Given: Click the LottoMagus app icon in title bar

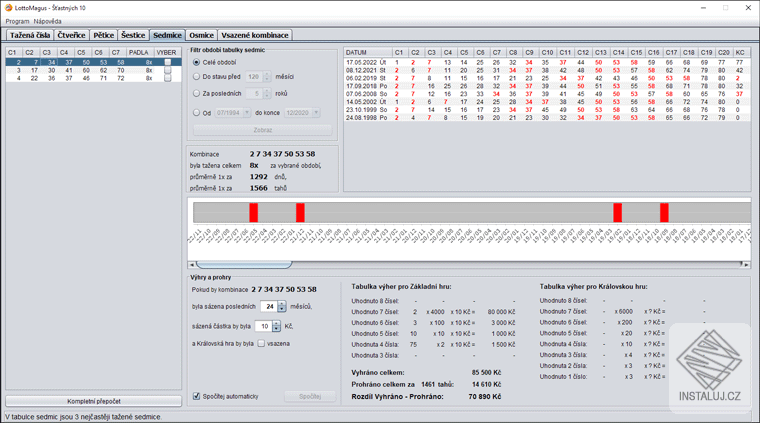Looking at the screenshot, I should pyautogui.click(x=8, y=7).
